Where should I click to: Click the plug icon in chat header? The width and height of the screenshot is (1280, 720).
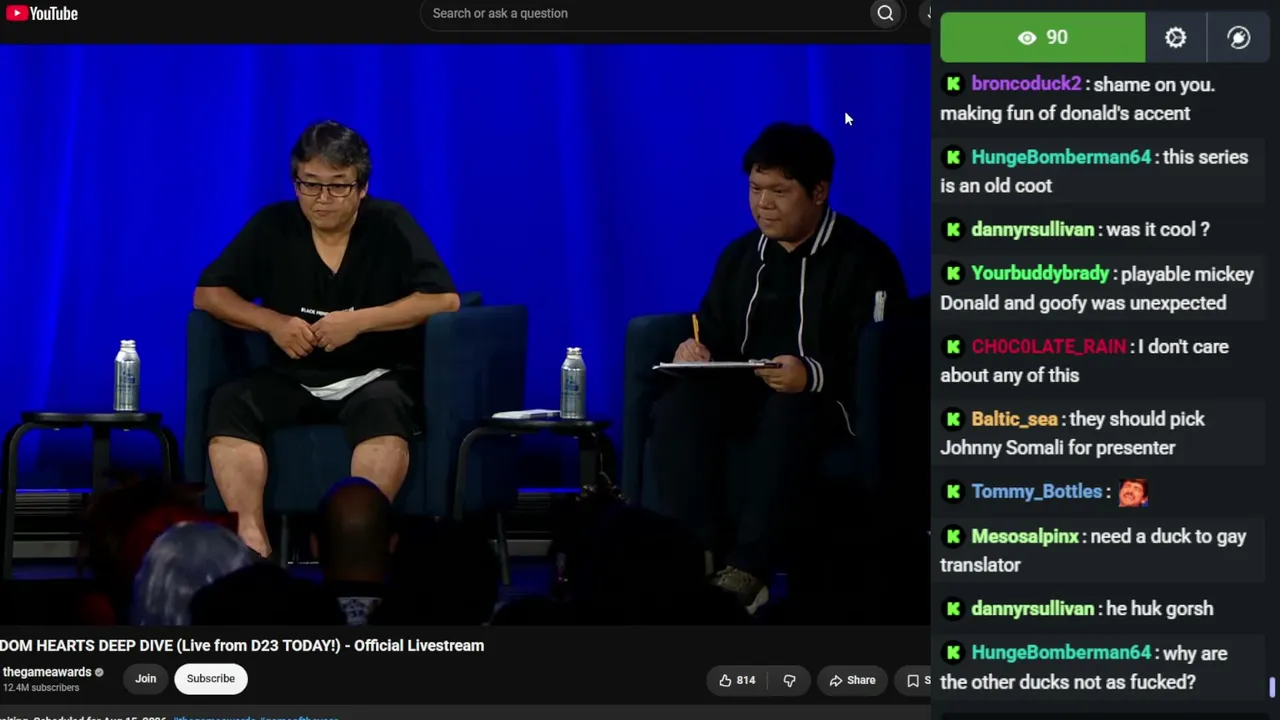click(1238, 38)
